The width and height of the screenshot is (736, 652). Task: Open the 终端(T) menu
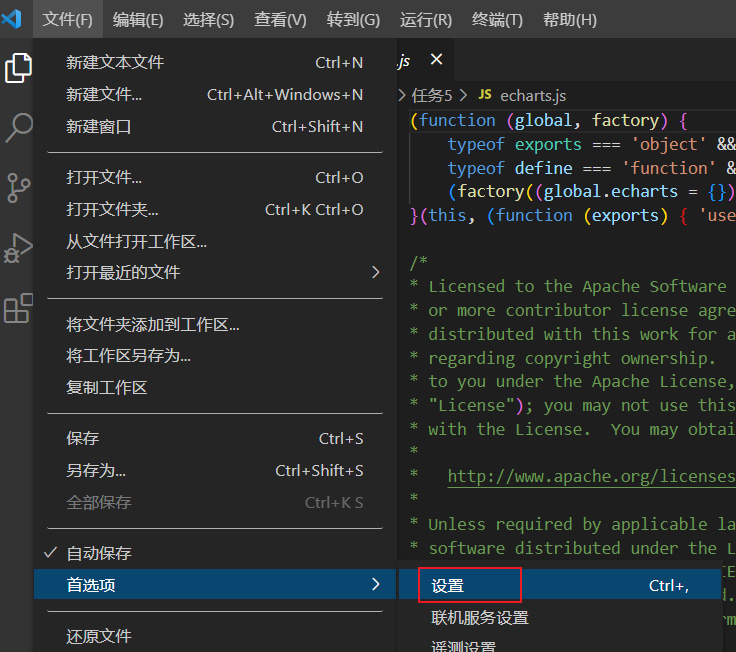[x=497, y=20]
